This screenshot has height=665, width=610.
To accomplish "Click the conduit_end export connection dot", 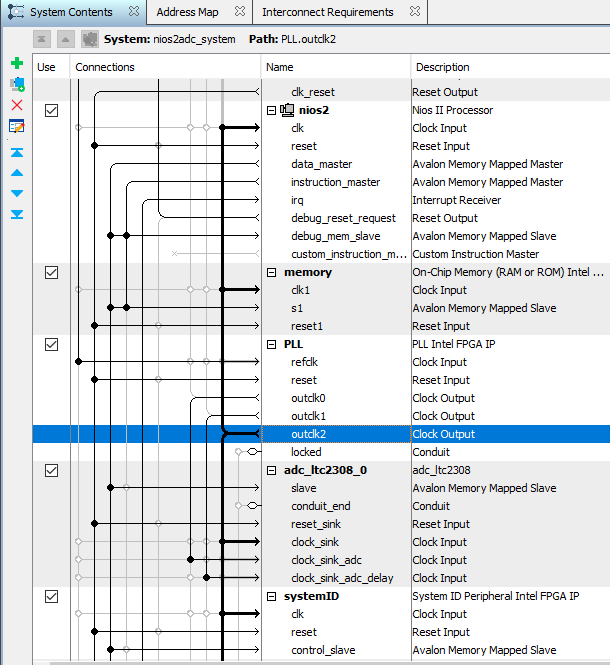I will [238, 506].
